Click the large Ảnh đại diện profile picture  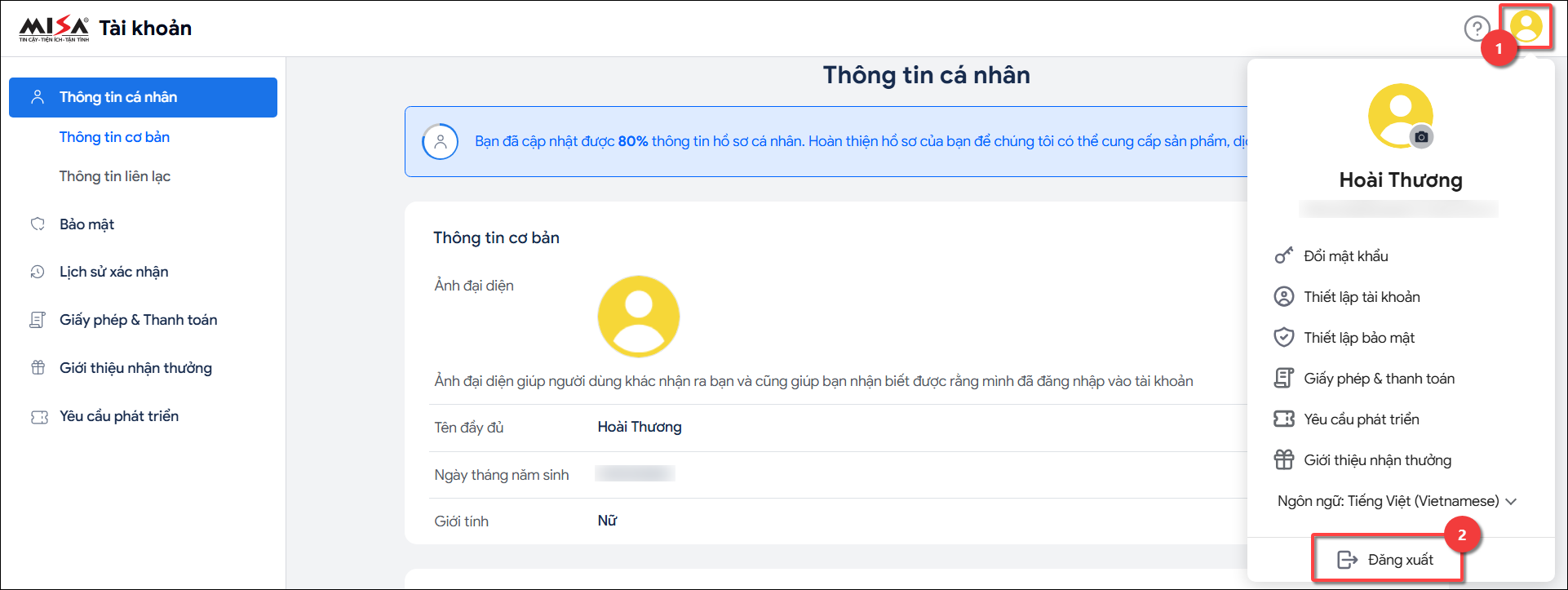[x=638, y=317]
